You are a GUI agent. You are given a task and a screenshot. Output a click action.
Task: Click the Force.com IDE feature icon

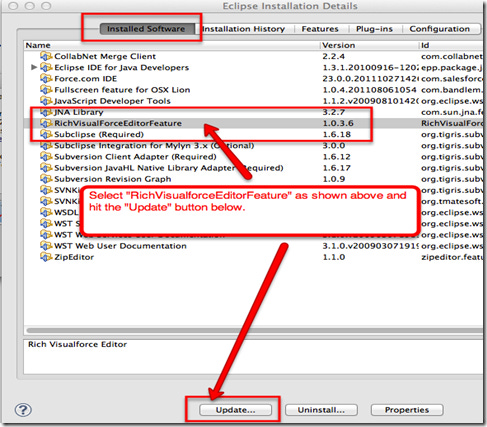click(x=46, y=79)
